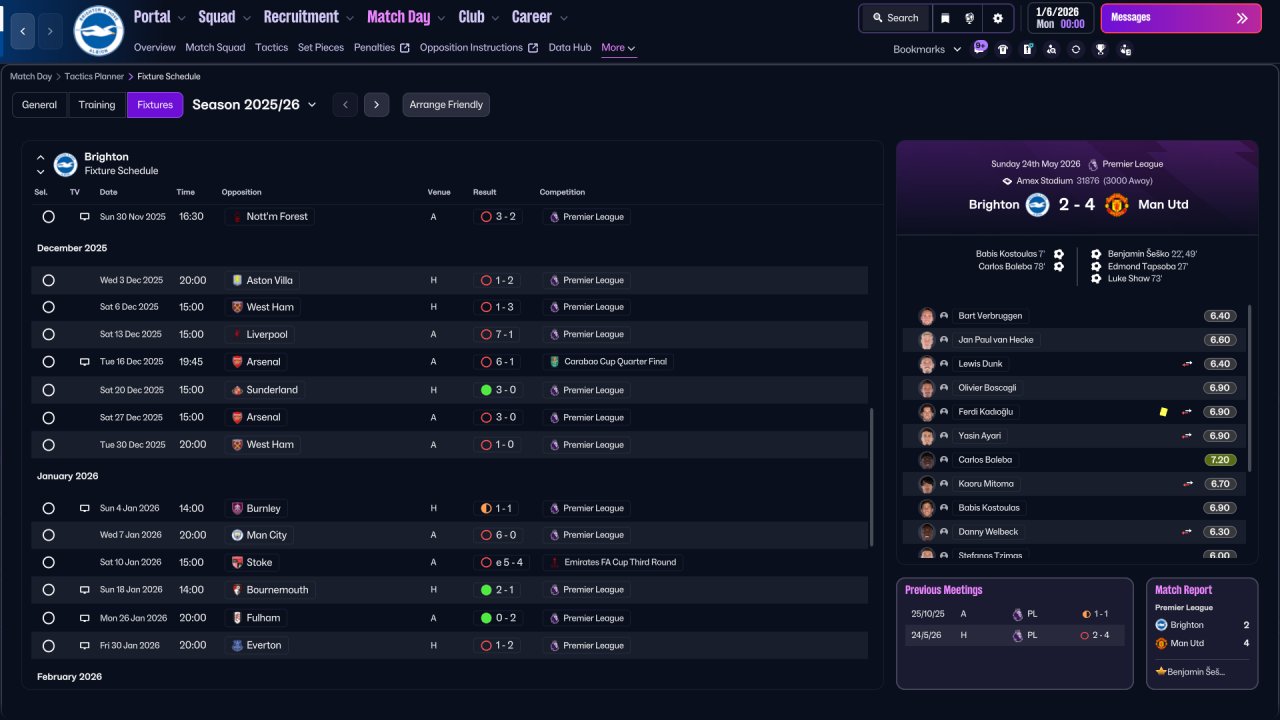
Task: Click the Brighton club badge in header
Action: tap(98, 31)
